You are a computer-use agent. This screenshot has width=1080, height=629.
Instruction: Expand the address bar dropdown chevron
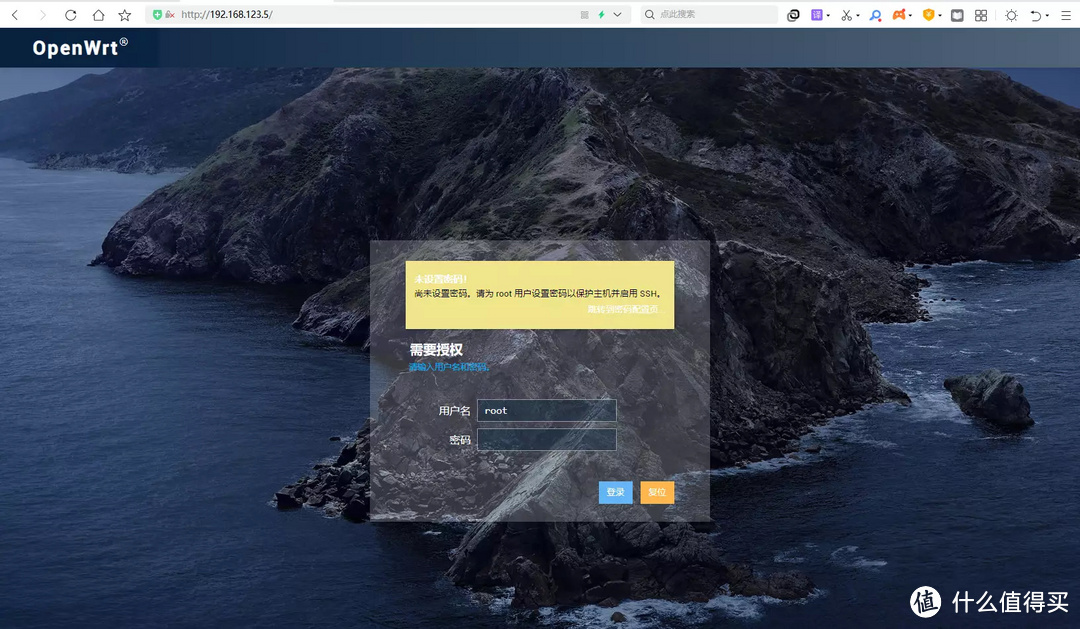coord(617,14)
